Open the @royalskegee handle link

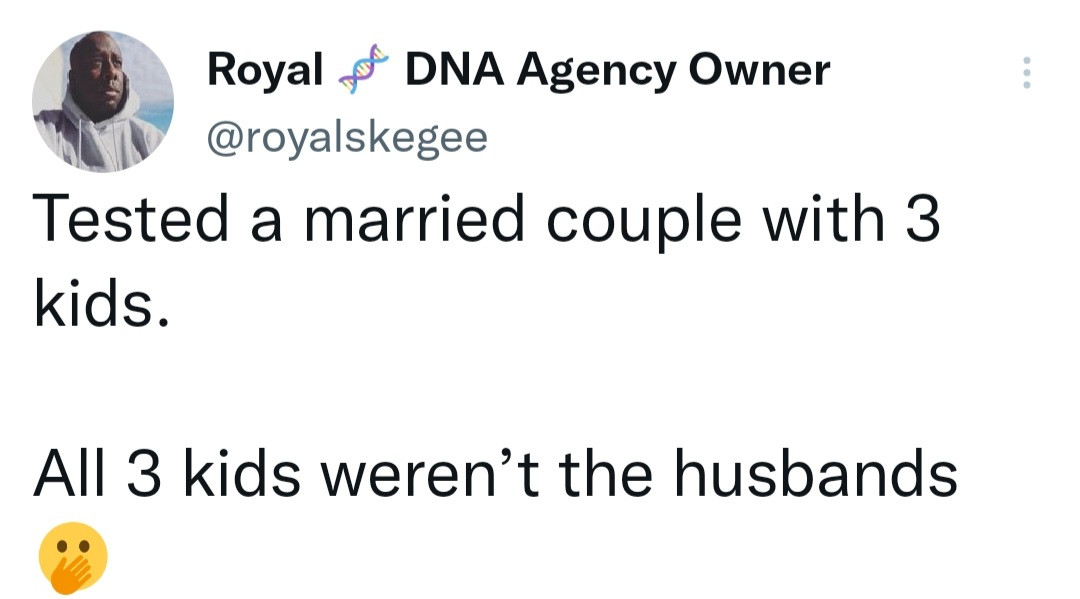347,137
